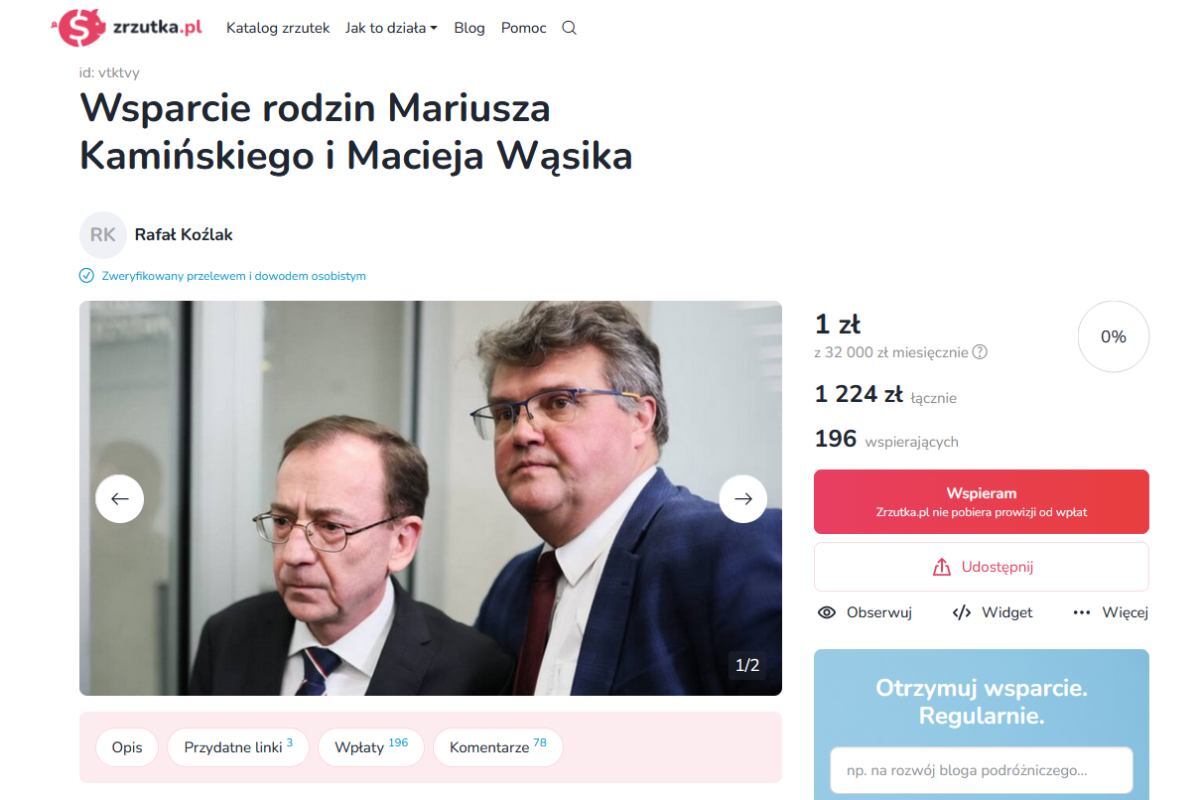Go to the Blog menu item
The height and width of the screenshot is (800, 1200).
tap(469, 28)
